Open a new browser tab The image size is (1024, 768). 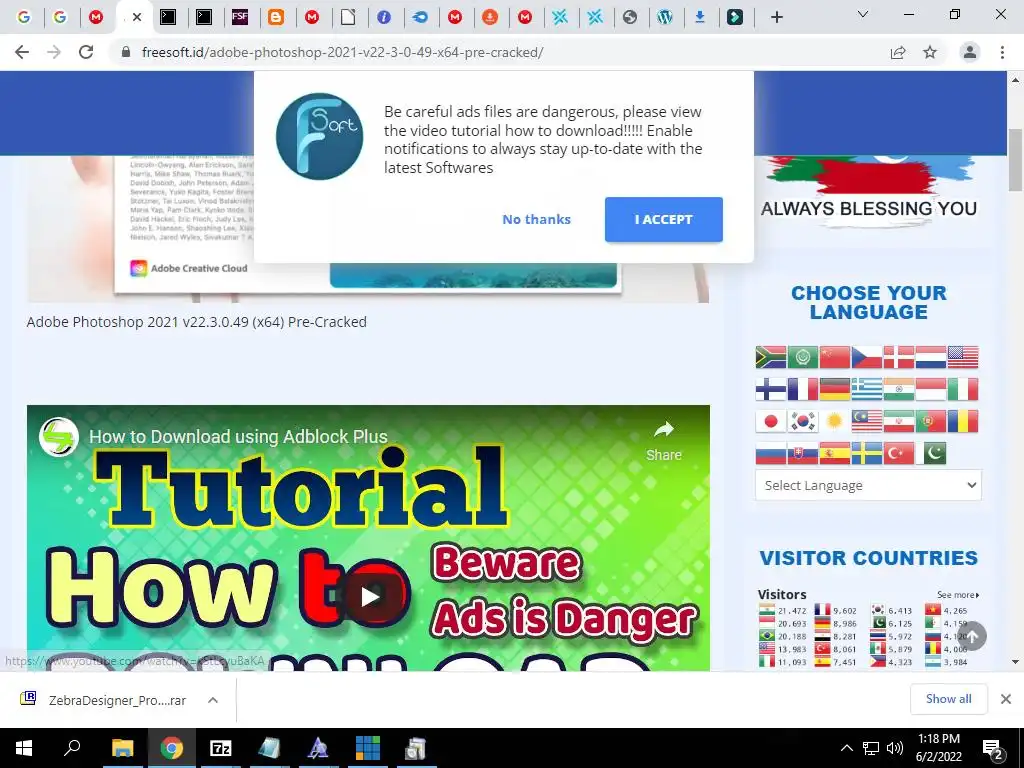[x=776, y=17]
